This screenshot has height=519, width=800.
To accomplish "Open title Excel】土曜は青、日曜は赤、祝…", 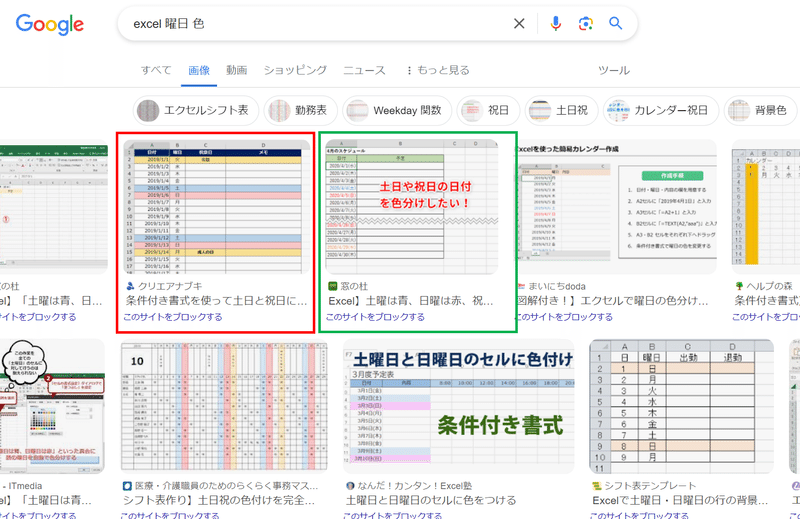I will click(x=411, y=301).
